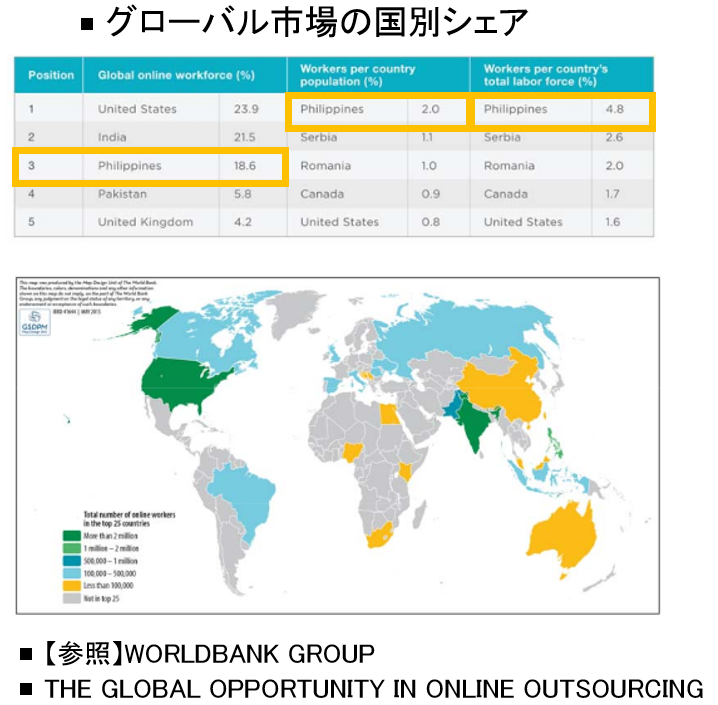
Task: Click Canada on the world map
Action: point(192,339)
